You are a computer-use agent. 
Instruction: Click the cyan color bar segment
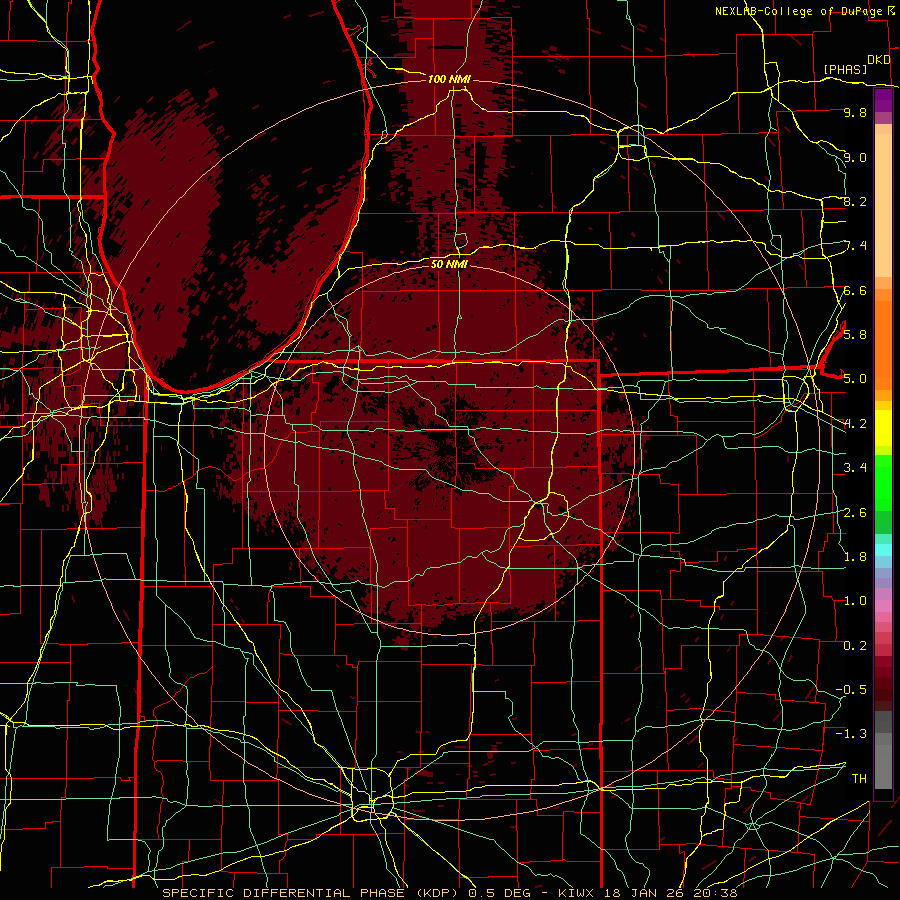[883, 550]
